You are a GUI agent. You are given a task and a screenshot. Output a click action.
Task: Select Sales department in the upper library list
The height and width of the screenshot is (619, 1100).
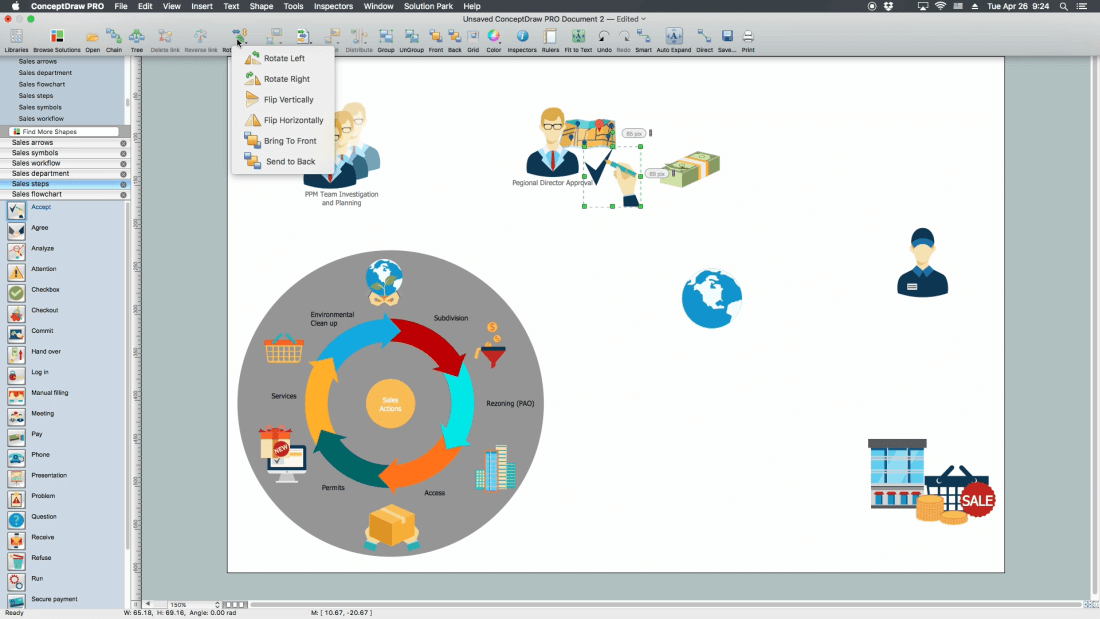coord(45,72)
